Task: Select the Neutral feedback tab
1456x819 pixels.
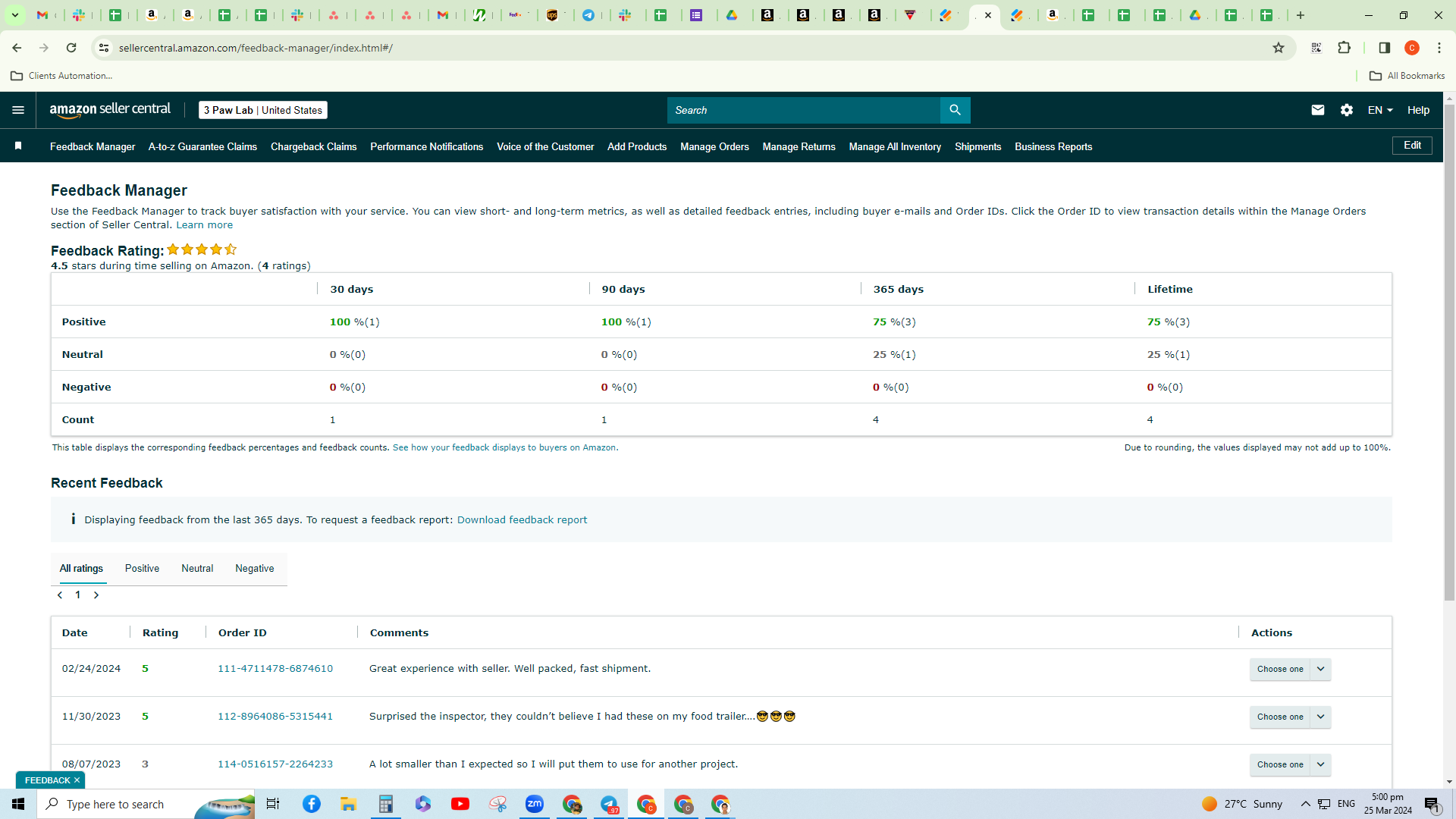Action: [x=197, y=569]
